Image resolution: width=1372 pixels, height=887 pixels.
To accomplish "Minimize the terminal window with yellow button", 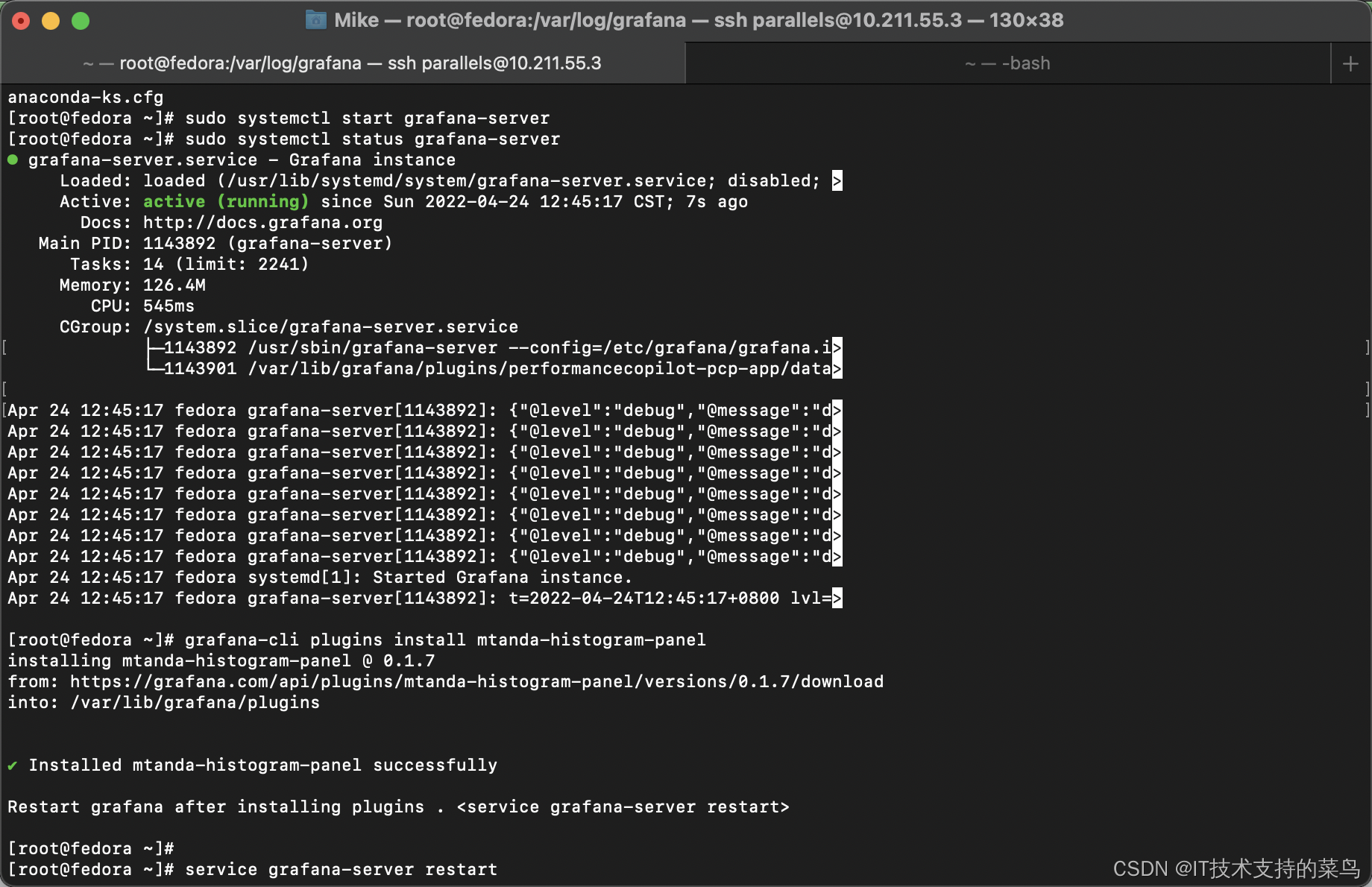I will [51, 21].
